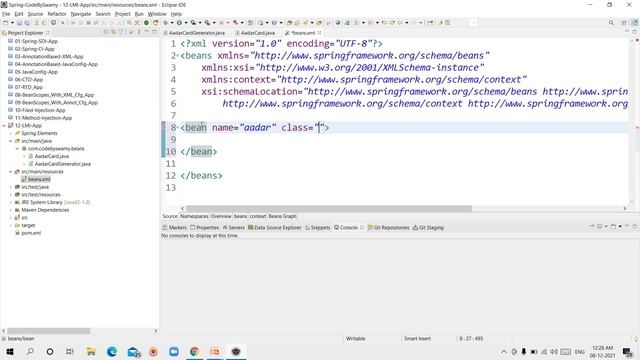The image size is (640, 360).
Task: Click the Smart Insert status entry
Action: [x=417, y=339]
